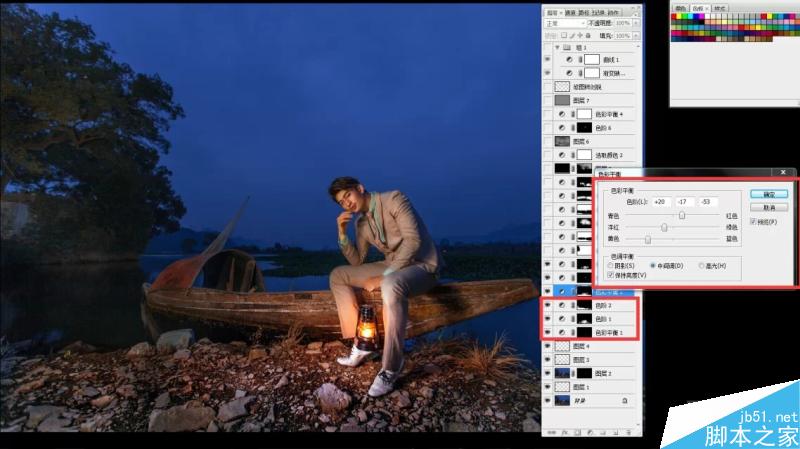Screen dimensions: 800x449
Task: Pick the yellow swatch in first row
Action: (680, 16)
